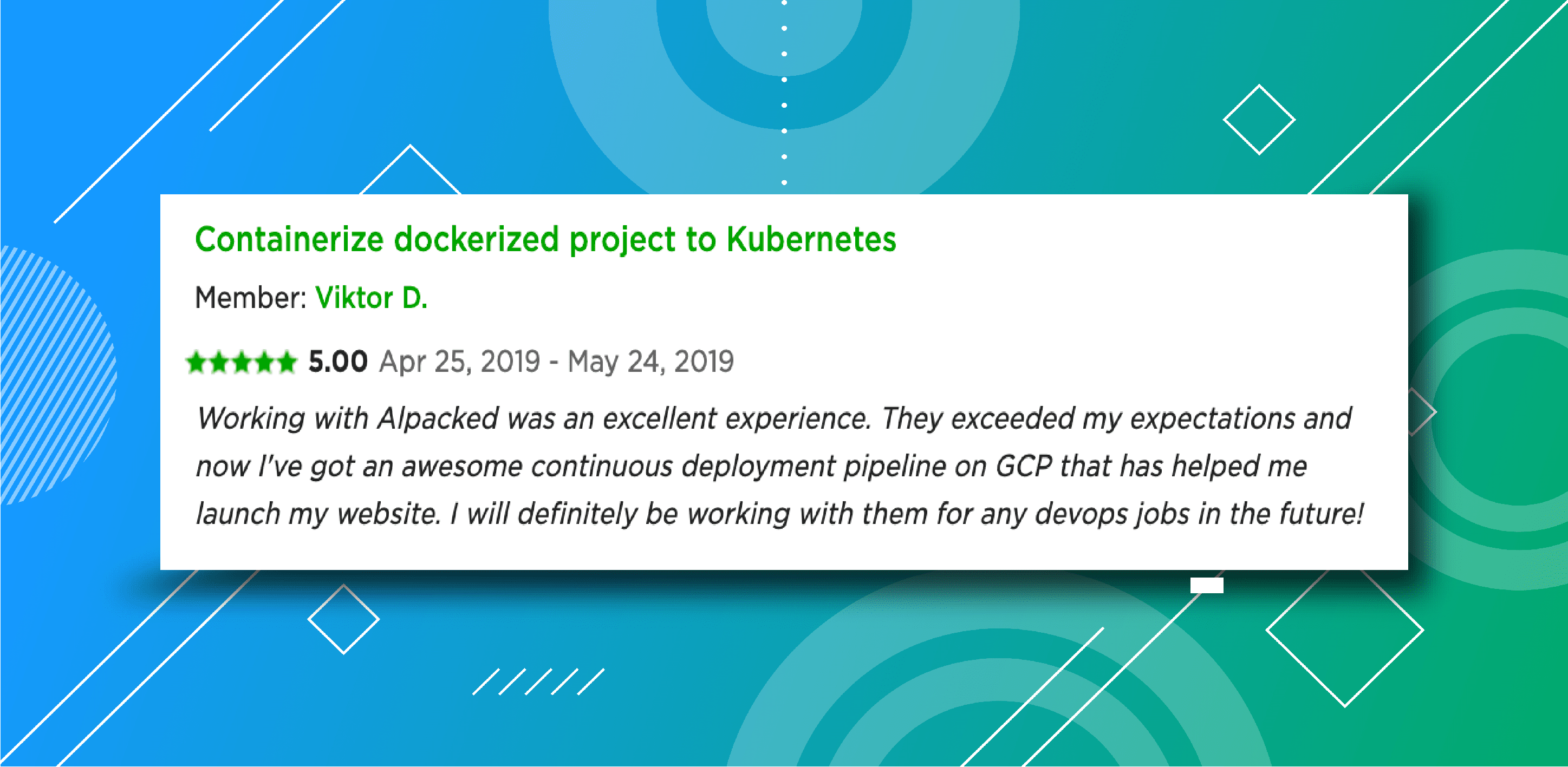The width and height of the screenshot is (1568, 767).
Task: Click the fifth green rating star
Action: coord(286,363)
